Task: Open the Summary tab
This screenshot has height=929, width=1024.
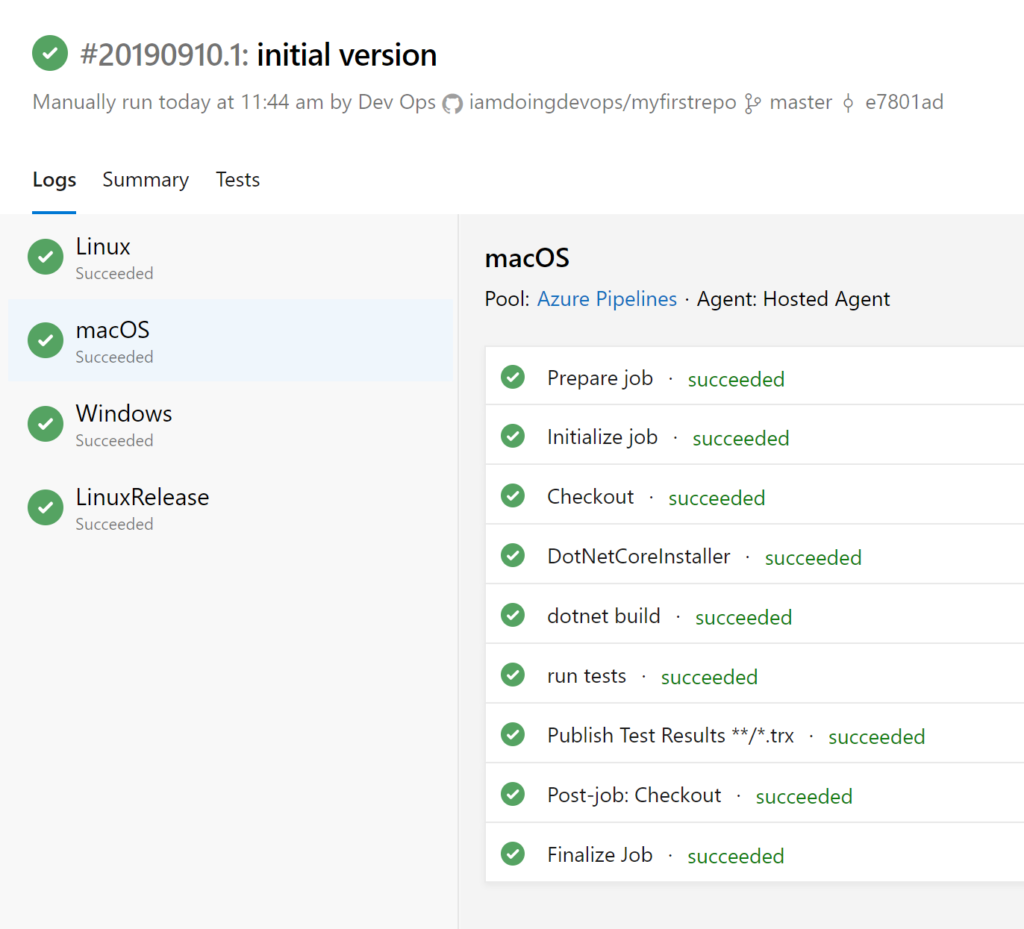Action: (x=146, y=180)
